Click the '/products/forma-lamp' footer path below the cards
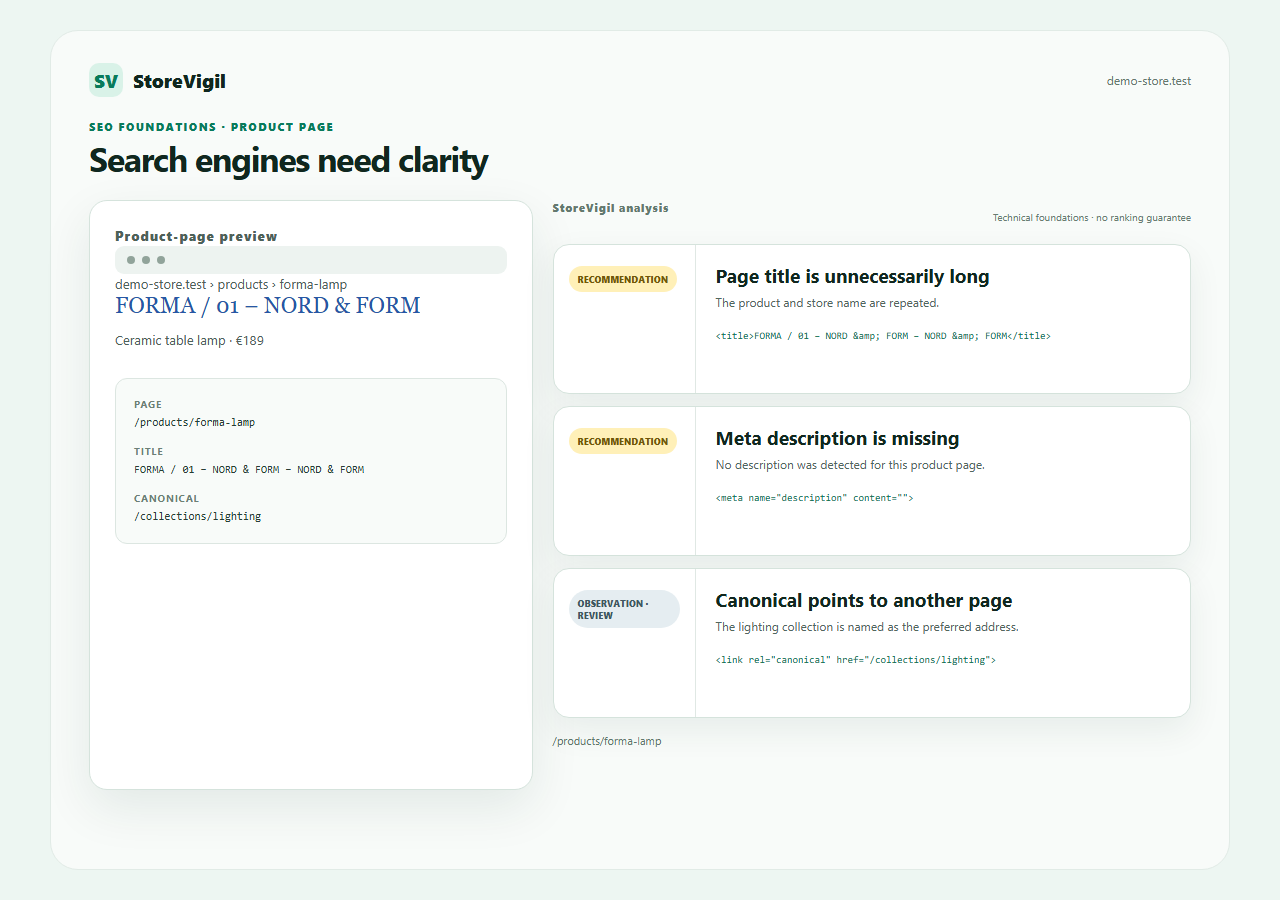The width and height of the screenshot is (1280, 900). (x=607, y=741)
